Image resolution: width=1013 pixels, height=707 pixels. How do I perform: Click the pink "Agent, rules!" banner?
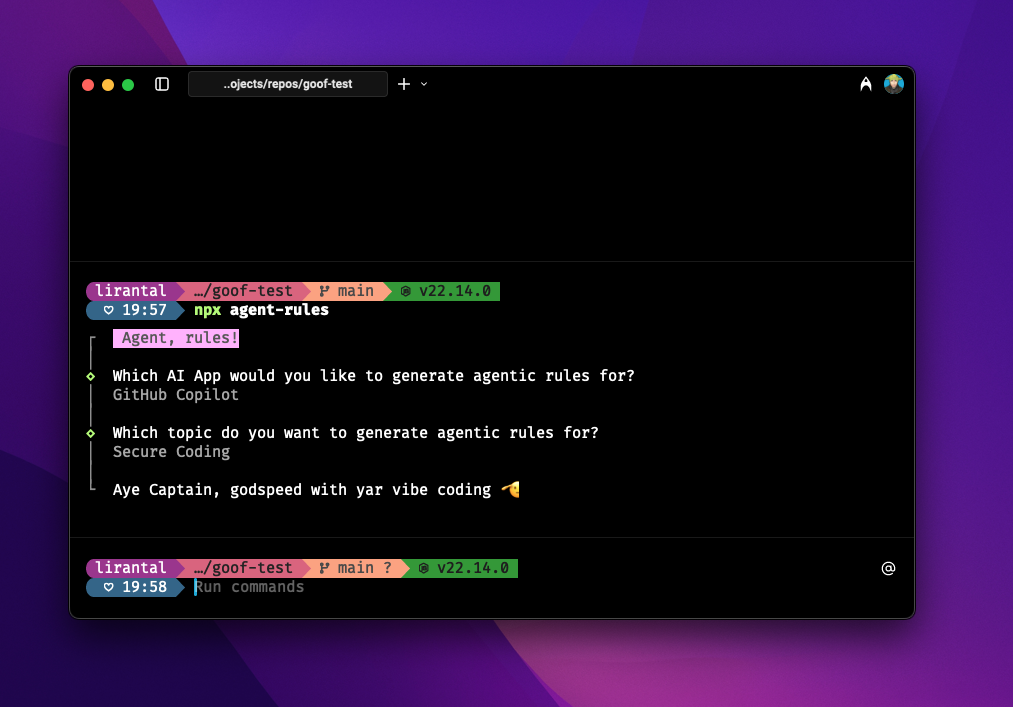coord(176,338)
